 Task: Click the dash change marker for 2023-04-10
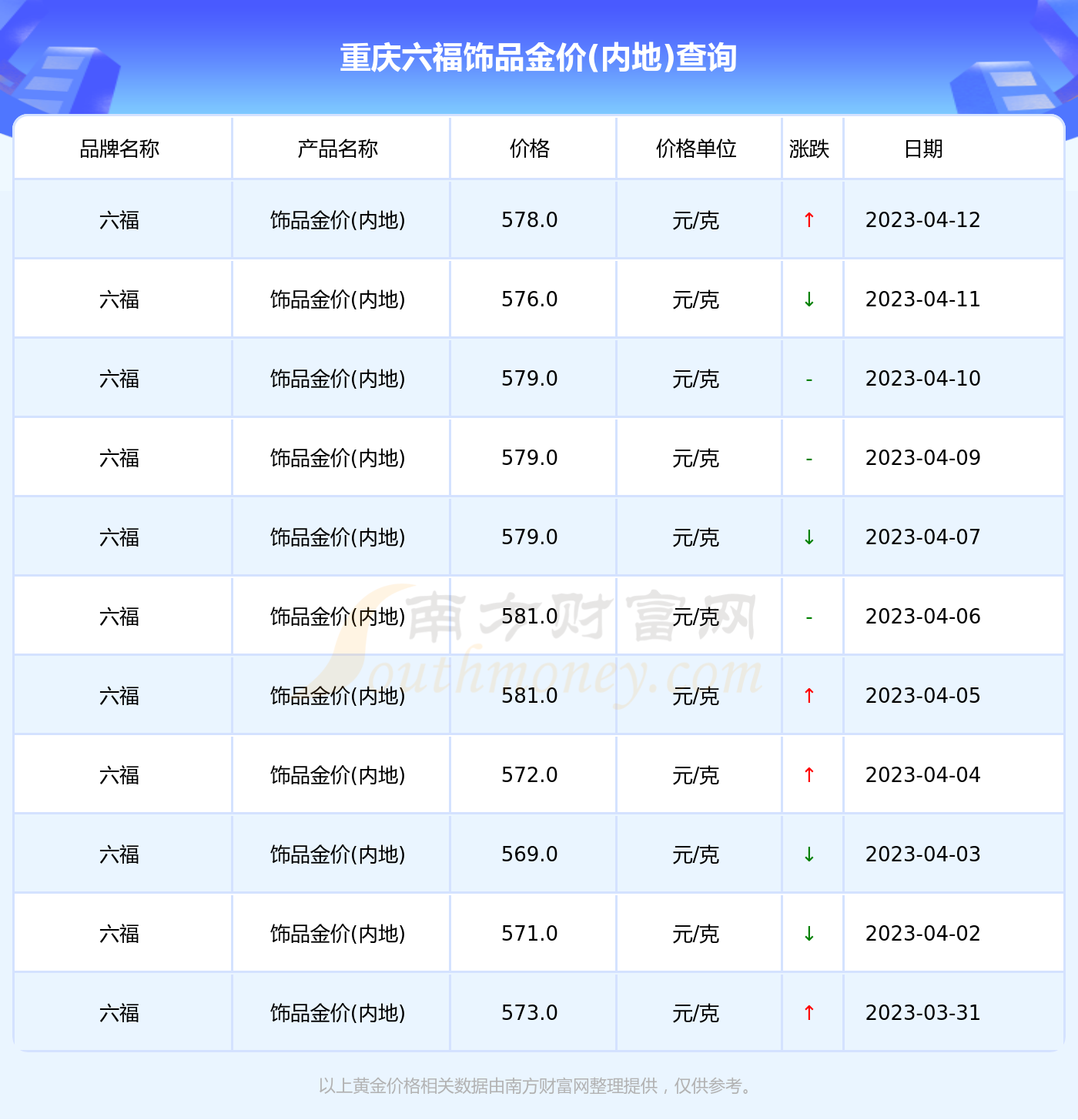tap(808, 379)
